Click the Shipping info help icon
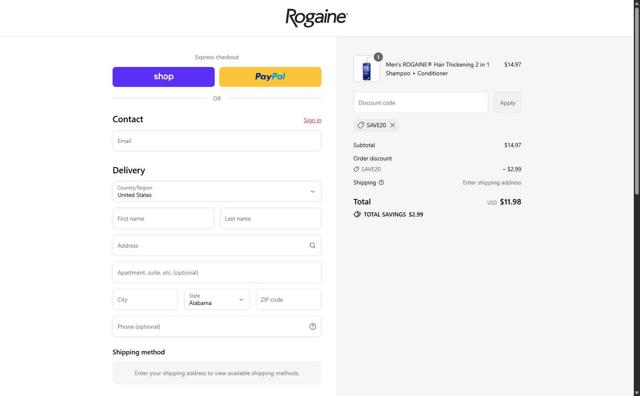Viewport: 640px width, 396px height. [x=381, y=183]
